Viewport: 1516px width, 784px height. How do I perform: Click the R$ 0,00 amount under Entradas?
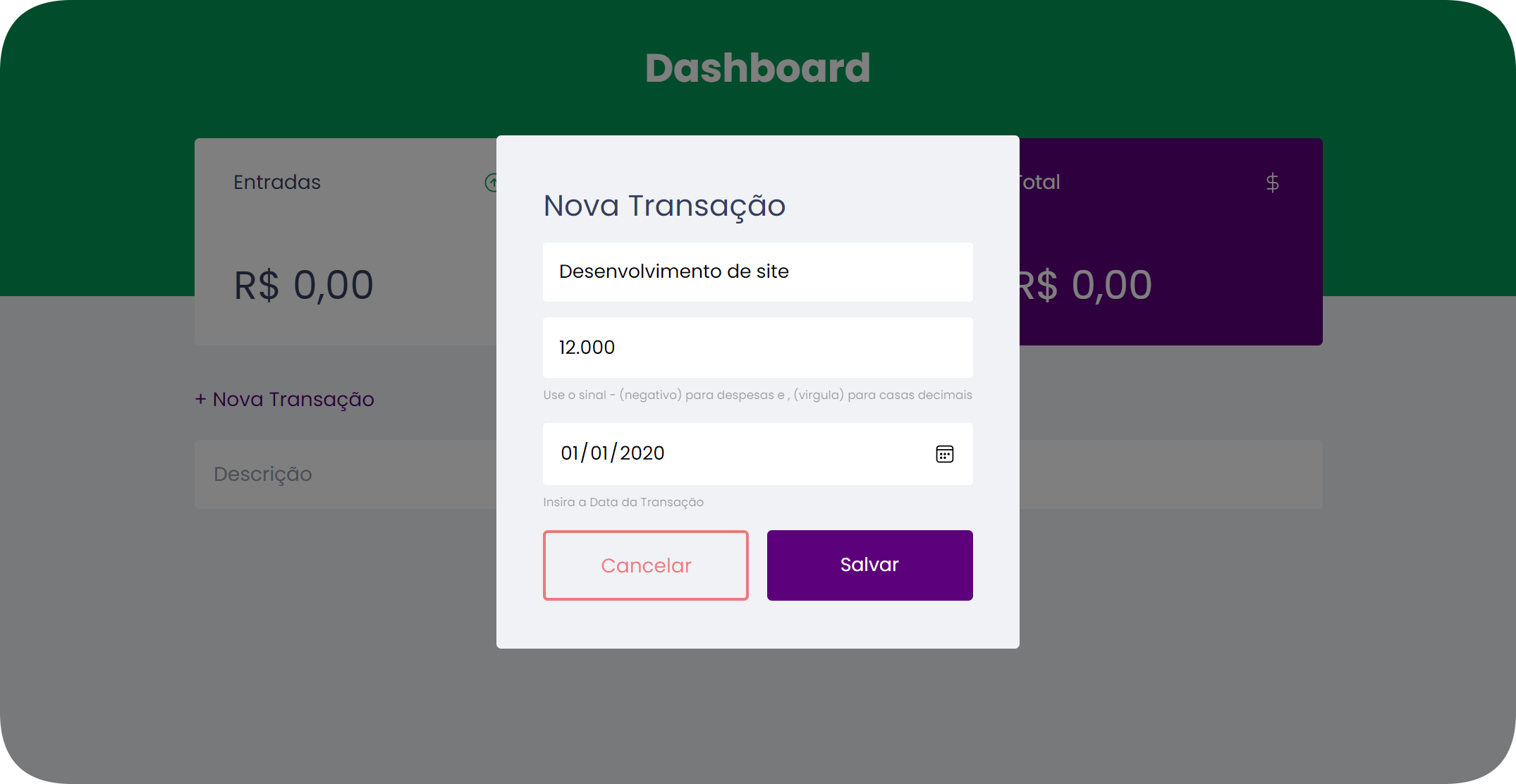[302, 284]
